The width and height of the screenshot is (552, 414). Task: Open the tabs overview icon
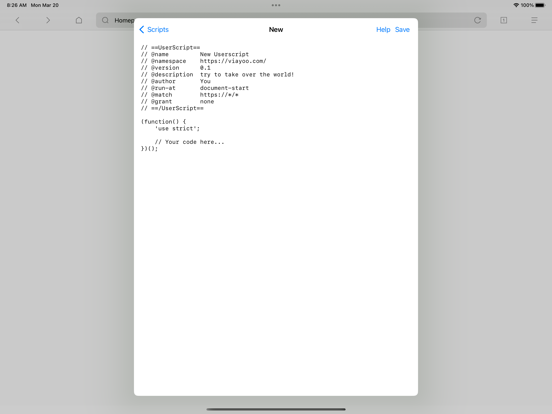pos(504,20)
